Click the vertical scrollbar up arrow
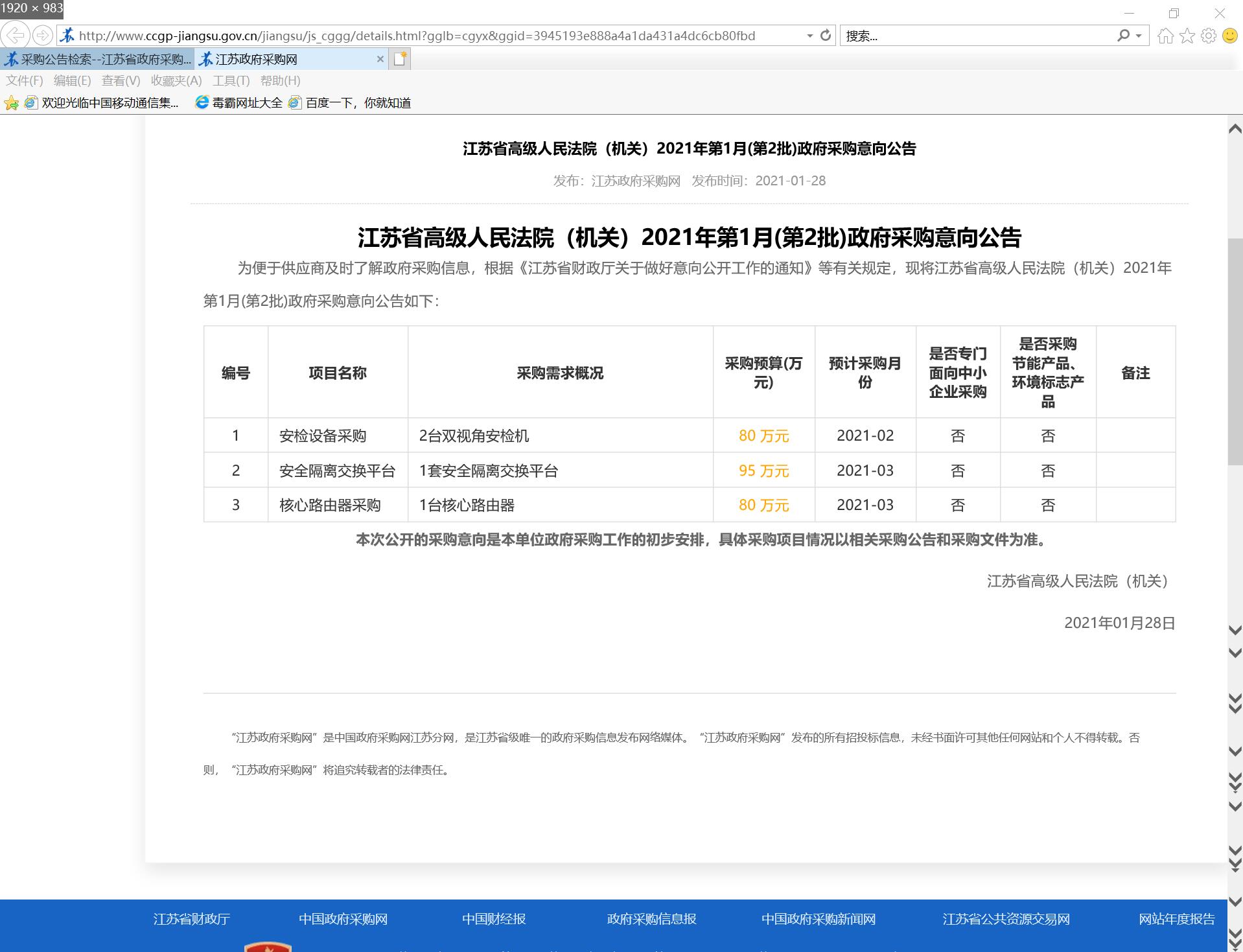This screenshot has height=952, width=1243. click(1235, 129)
